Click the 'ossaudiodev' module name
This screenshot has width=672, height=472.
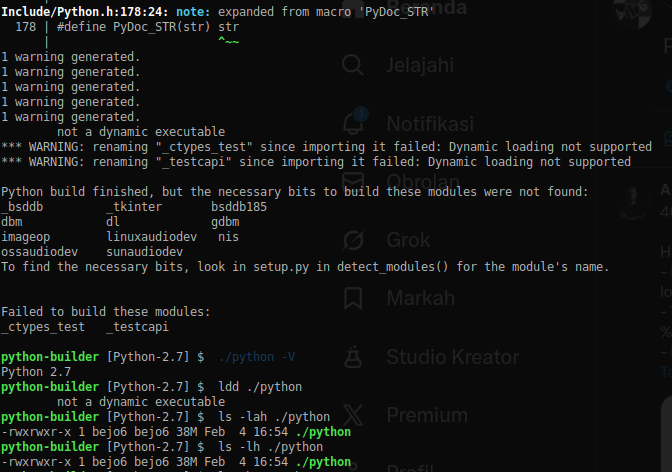[39, 252]
